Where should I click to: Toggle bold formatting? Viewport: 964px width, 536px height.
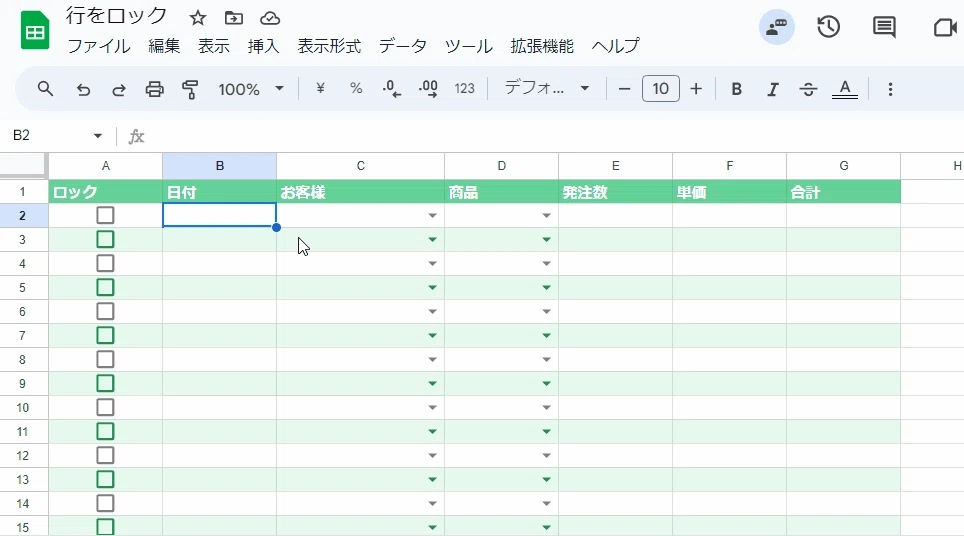pos(736,89)
